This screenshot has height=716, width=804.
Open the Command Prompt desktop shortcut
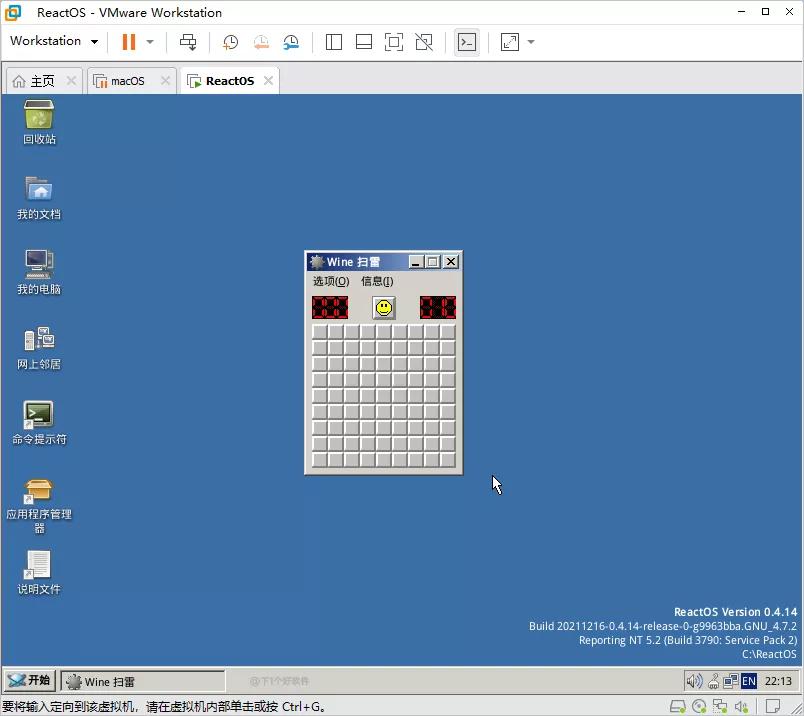tap(39, 421)
